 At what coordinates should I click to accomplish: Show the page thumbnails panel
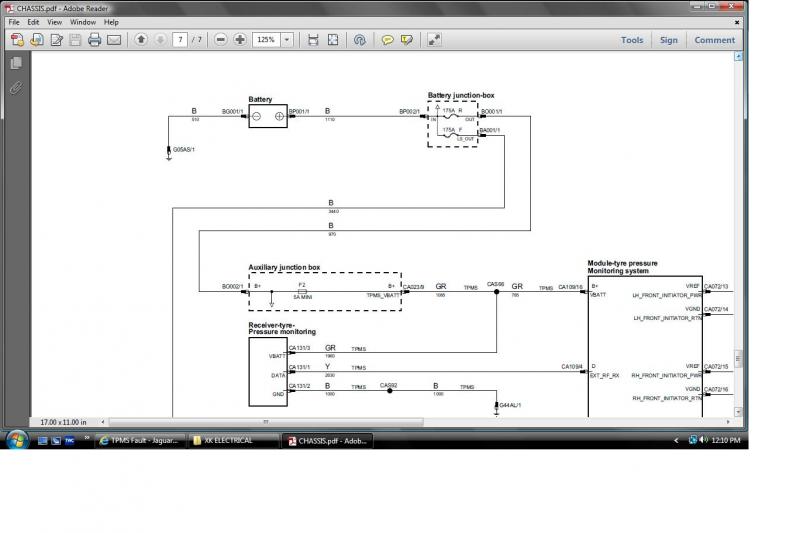[16, 63]
